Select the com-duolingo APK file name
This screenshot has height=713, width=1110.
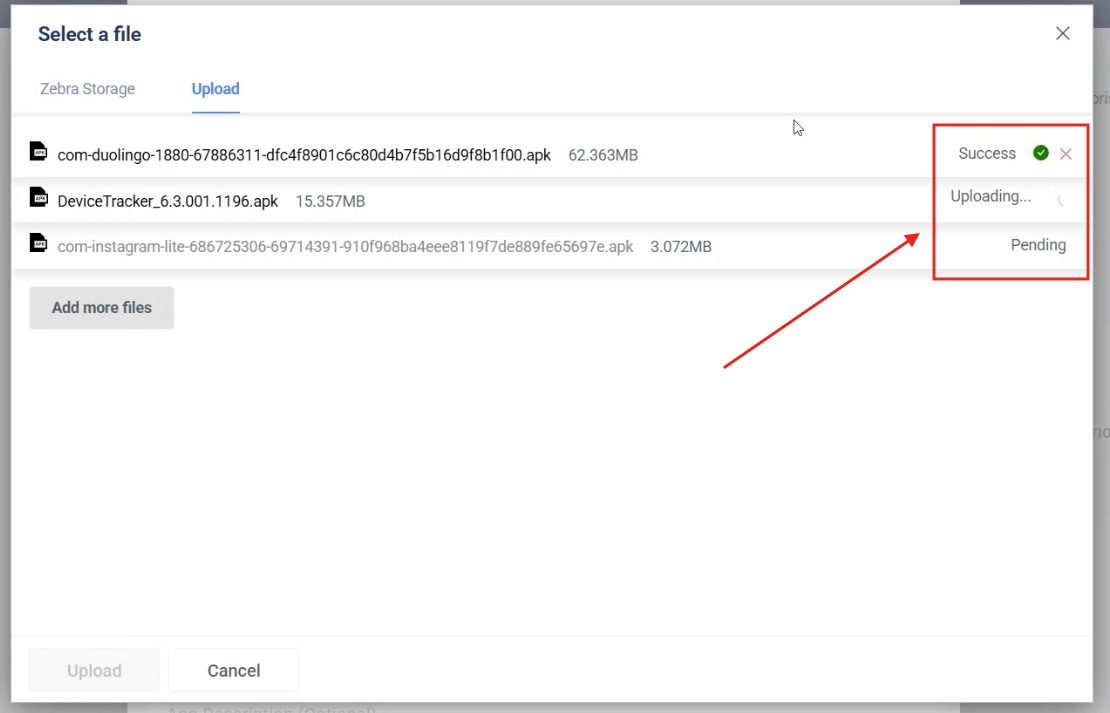(304, 155)
